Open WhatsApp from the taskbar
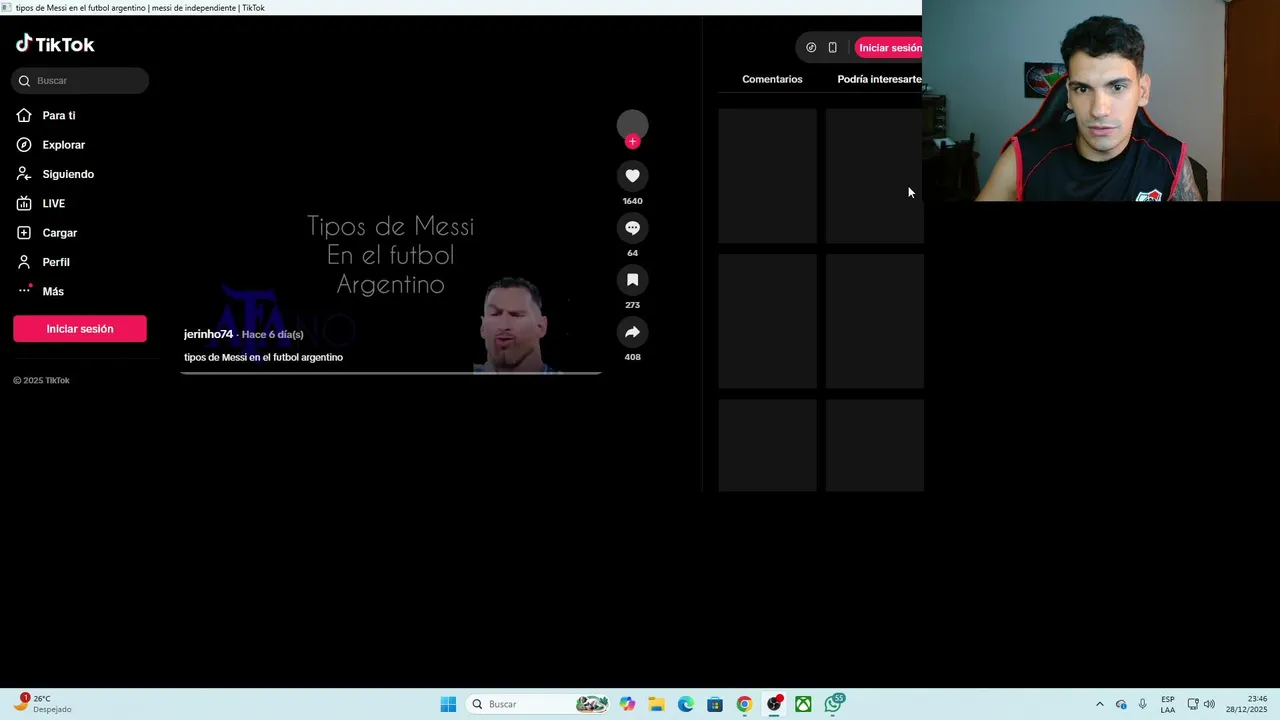Viewport: 1280px width, 720px height. 834,704
